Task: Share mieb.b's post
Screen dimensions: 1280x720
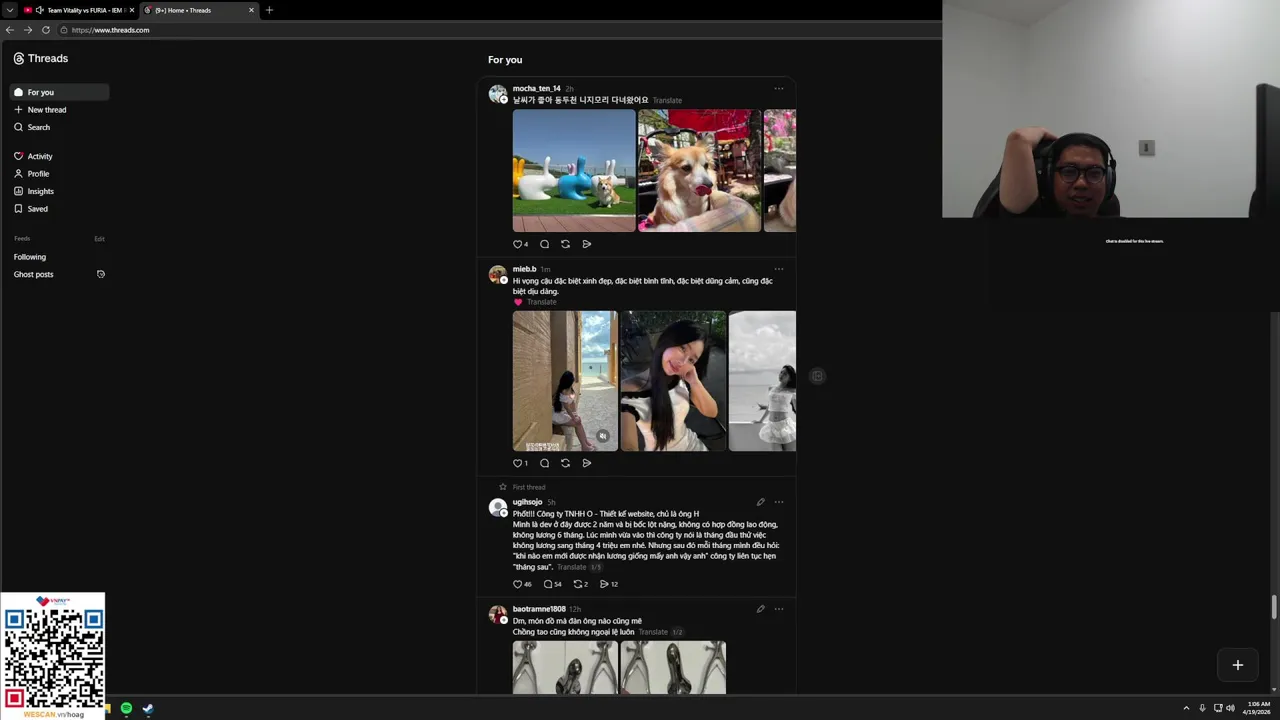Action: [x=587, y=463]
